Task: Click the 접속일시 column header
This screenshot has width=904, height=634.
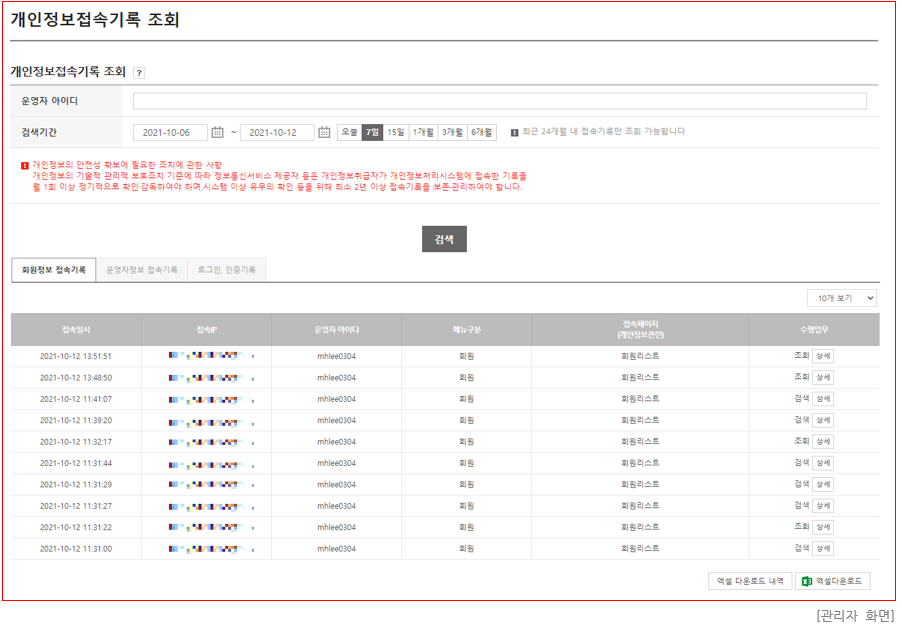Action: 76,330
